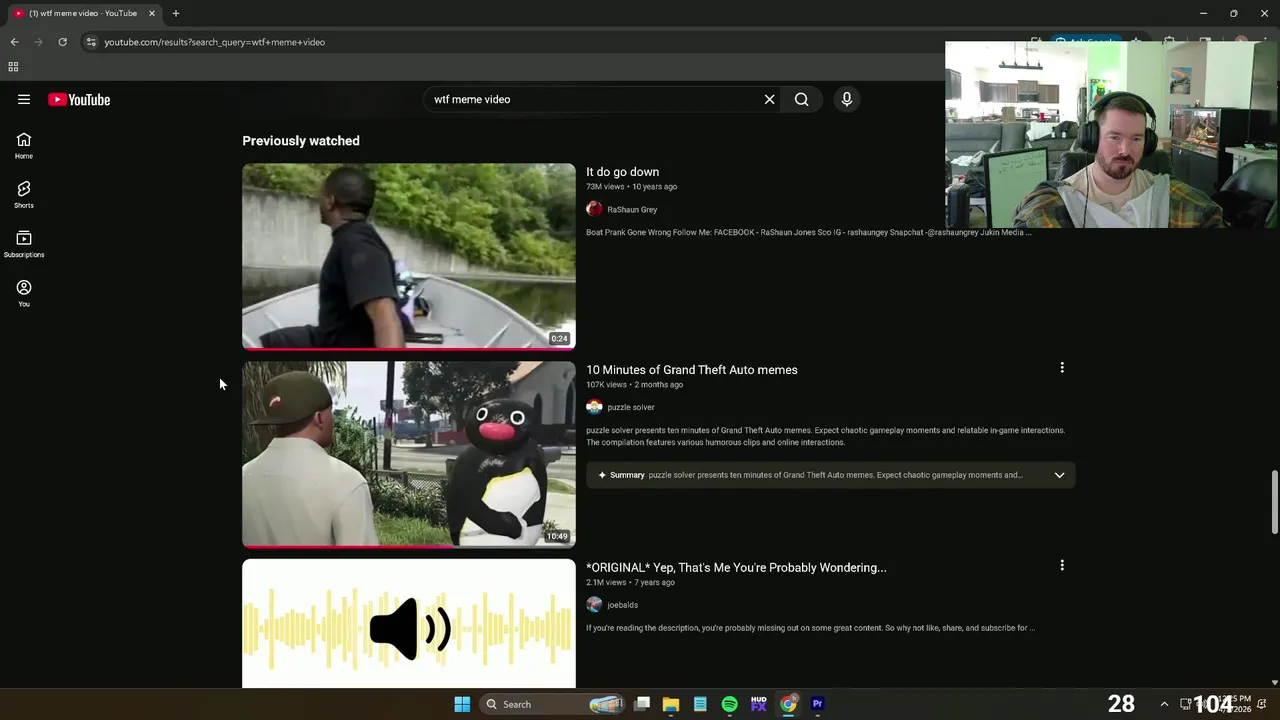Open Spotify from the taskbar
1280x720 pixels.
(729, 704)
